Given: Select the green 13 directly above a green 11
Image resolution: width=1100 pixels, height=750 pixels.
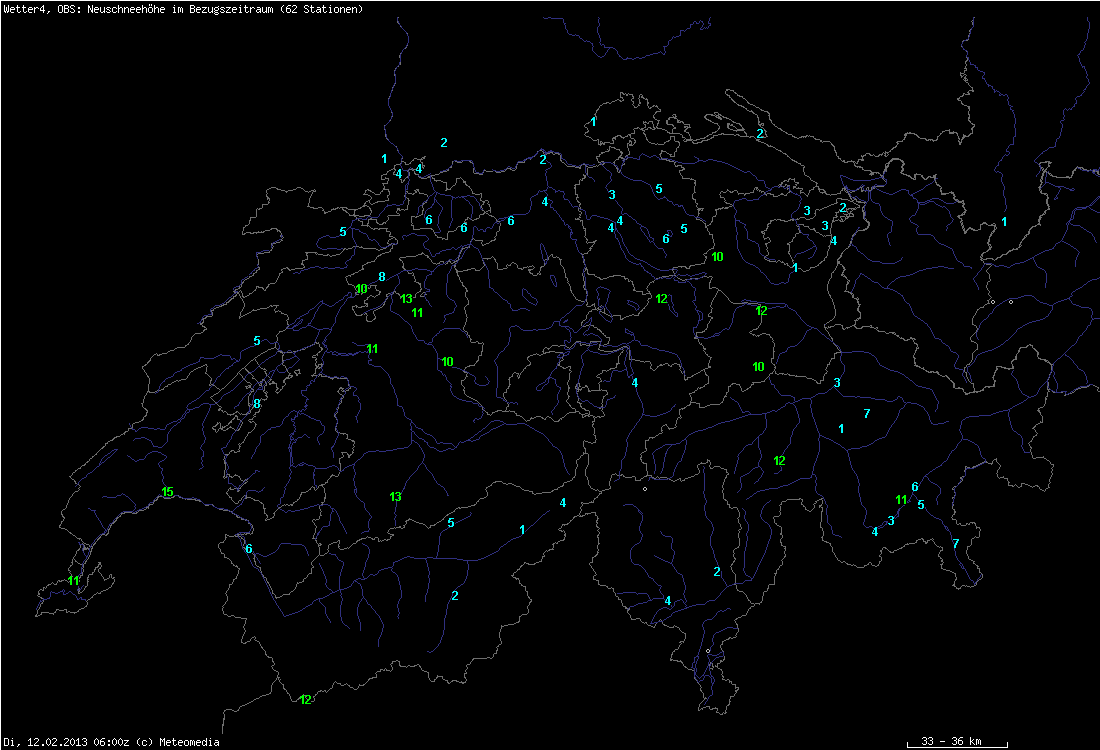Looking at the screenshot, I should [407, 299].
